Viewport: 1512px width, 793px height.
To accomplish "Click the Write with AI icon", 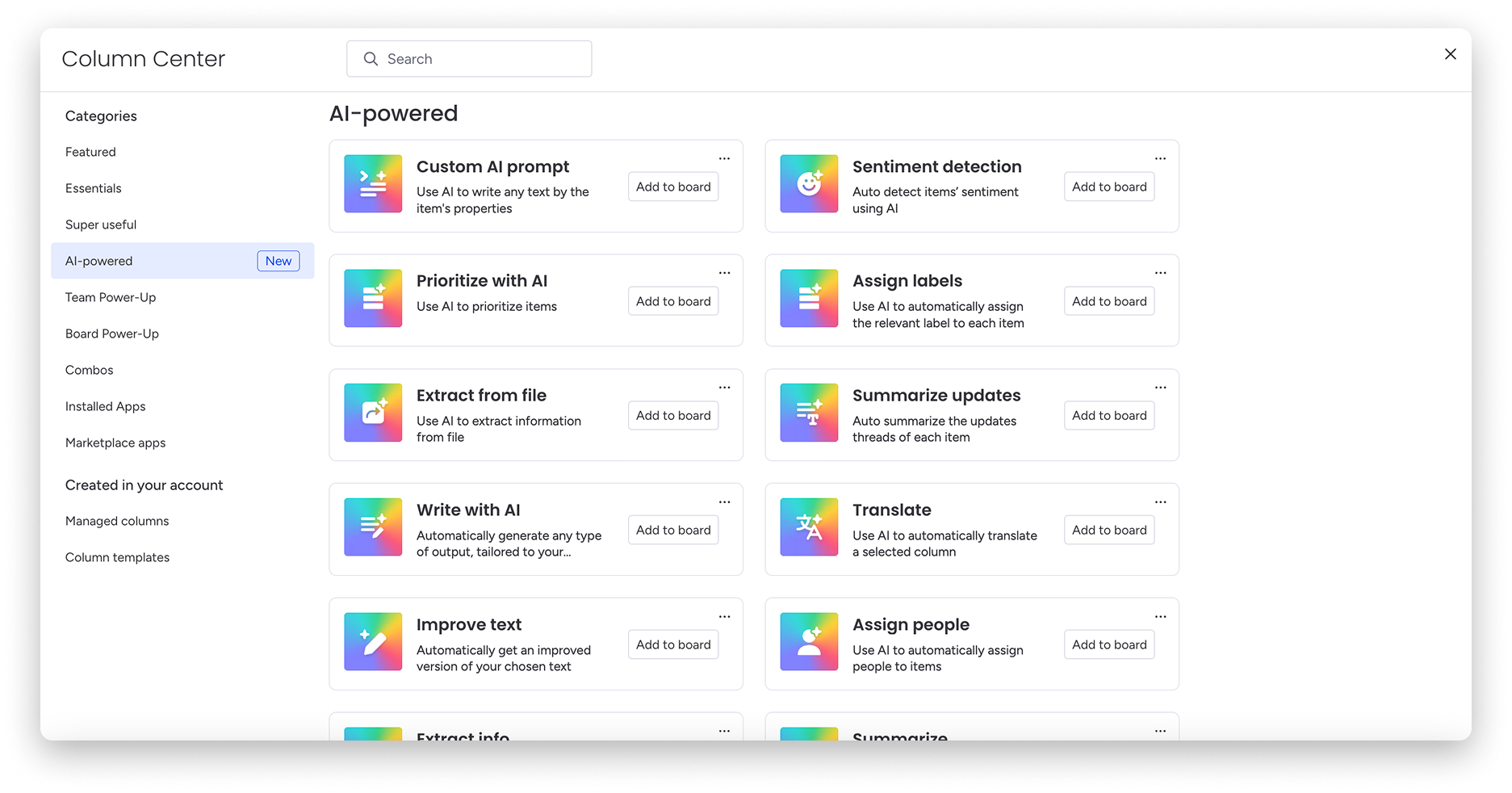I will (x=373, y=527).
